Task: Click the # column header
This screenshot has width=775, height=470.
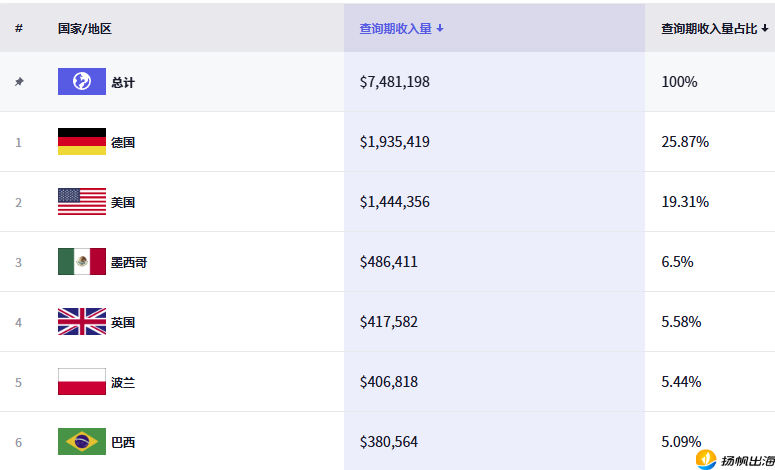Action: [19, 29]
